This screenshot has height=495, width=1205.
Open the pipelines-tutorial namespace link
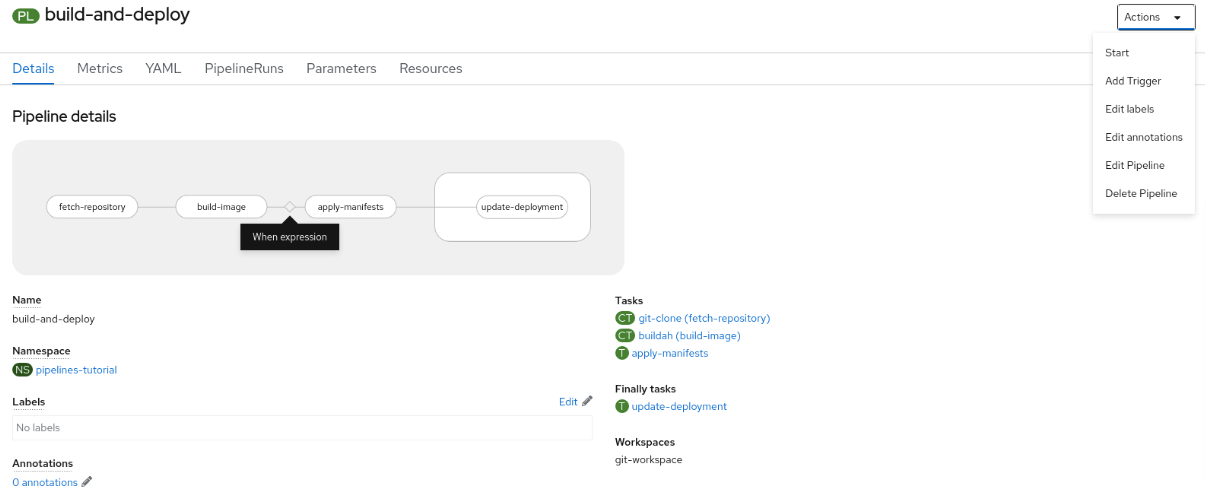pyautogui.click(x=76, y=370)
